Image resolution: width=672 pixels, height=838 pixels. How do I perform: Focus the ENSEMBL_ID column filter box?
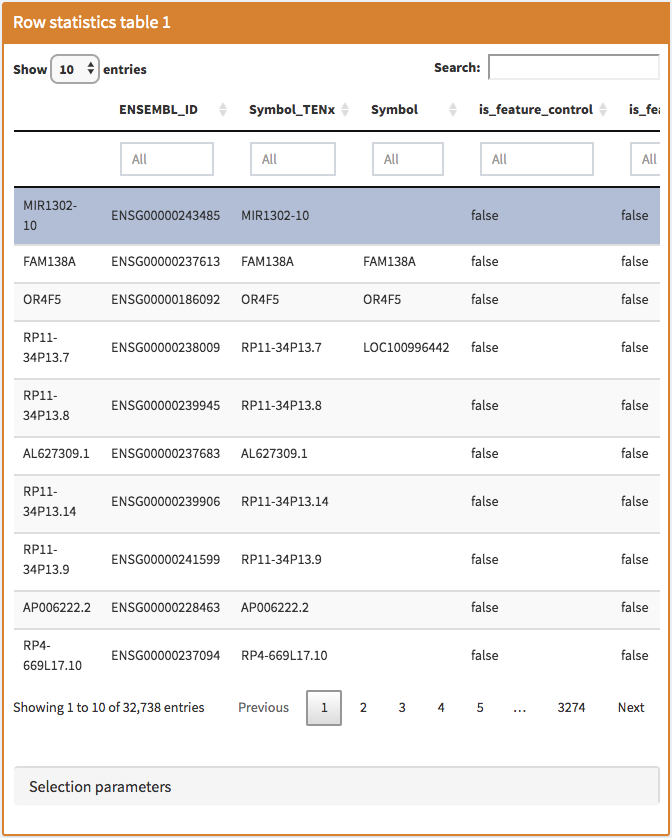click(167, 159)
